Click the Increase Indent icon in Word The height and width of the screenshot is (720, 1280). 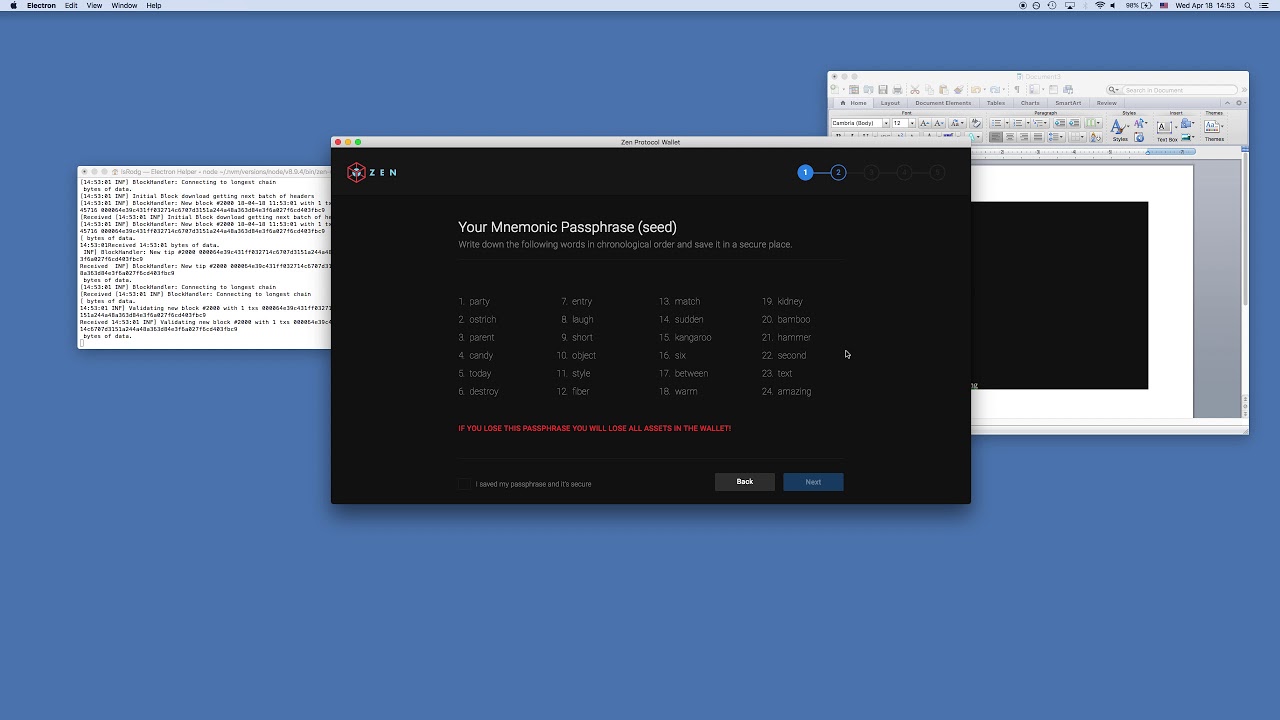pyautogui.click(x=1074, y=123)
